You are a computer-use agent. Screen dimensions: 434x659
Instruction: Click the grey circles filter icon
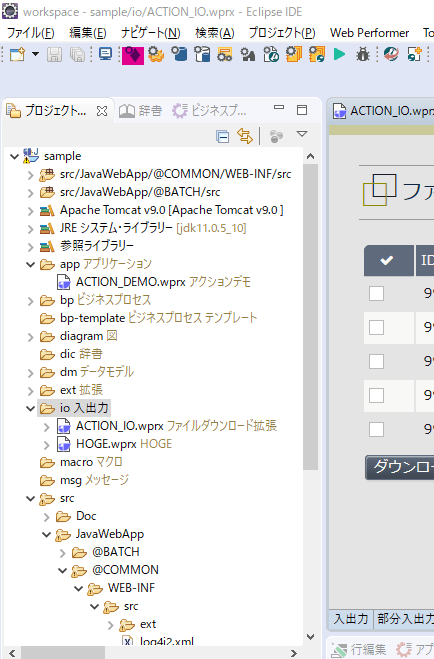tap(276, 136)
